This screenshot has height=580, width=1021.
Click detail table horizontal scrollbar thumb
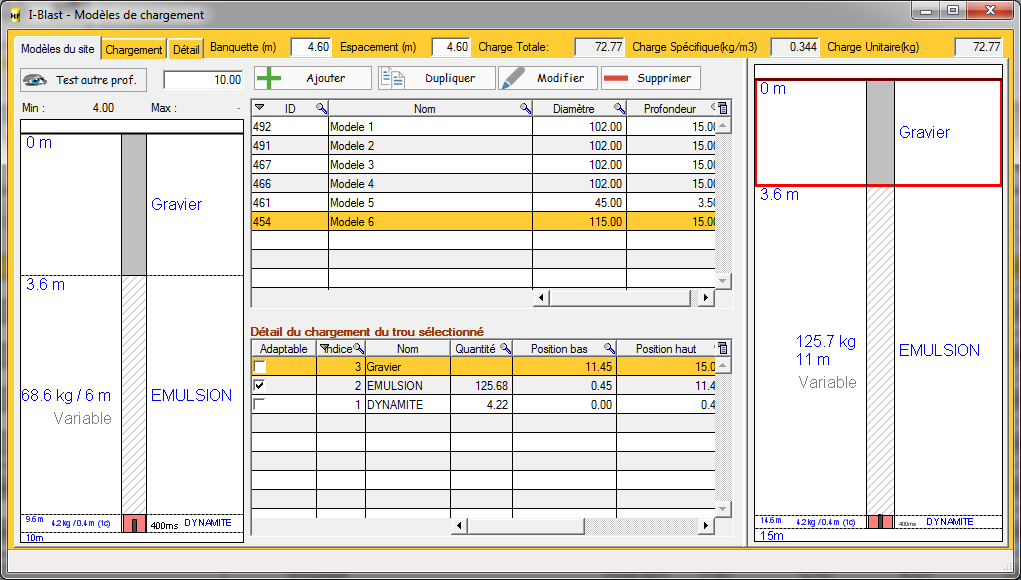pos(525,525)
